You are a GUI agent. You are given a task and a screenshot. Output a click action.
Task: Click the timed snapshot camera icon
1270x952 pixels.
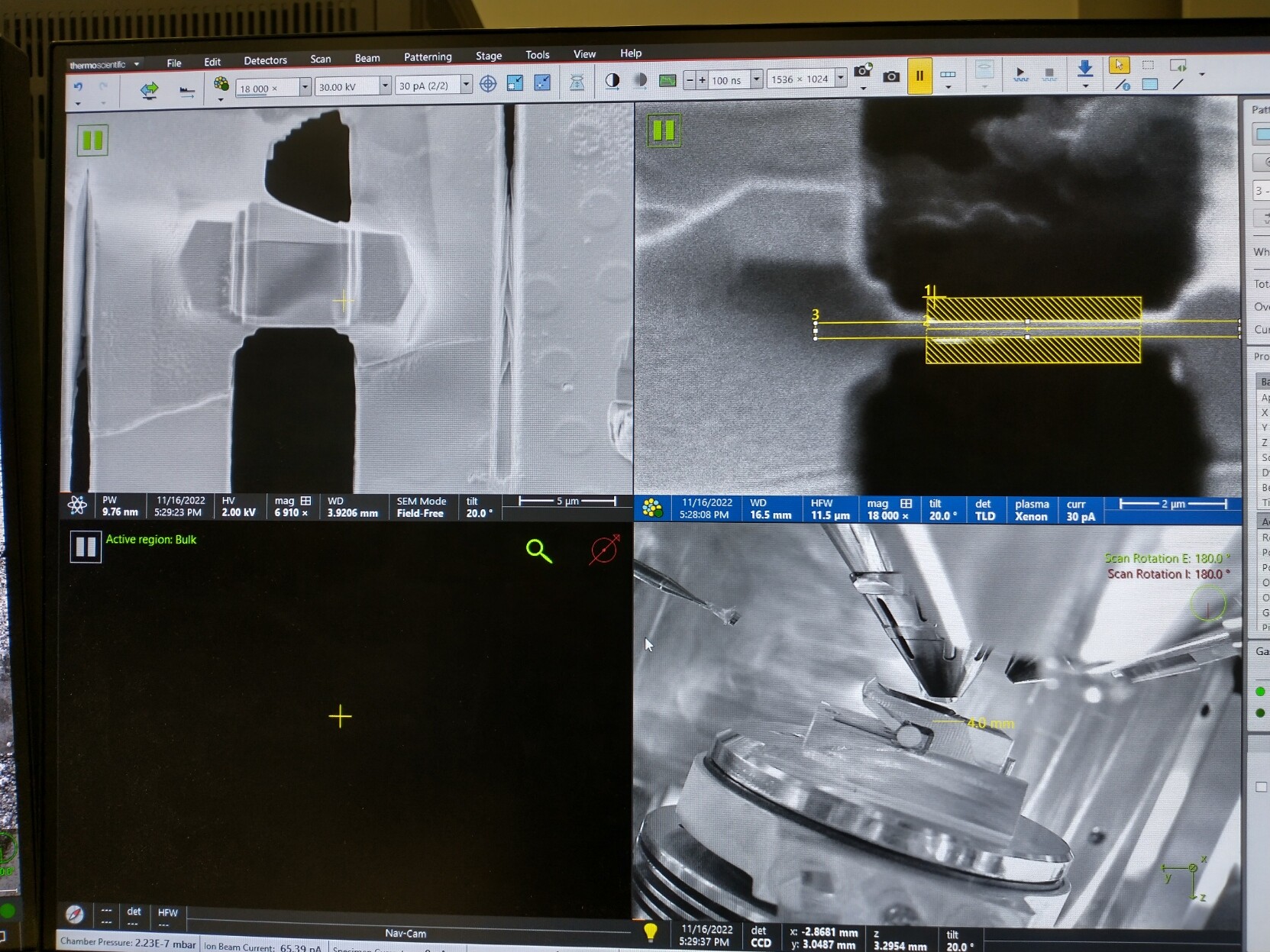click(x=863, y=71)
